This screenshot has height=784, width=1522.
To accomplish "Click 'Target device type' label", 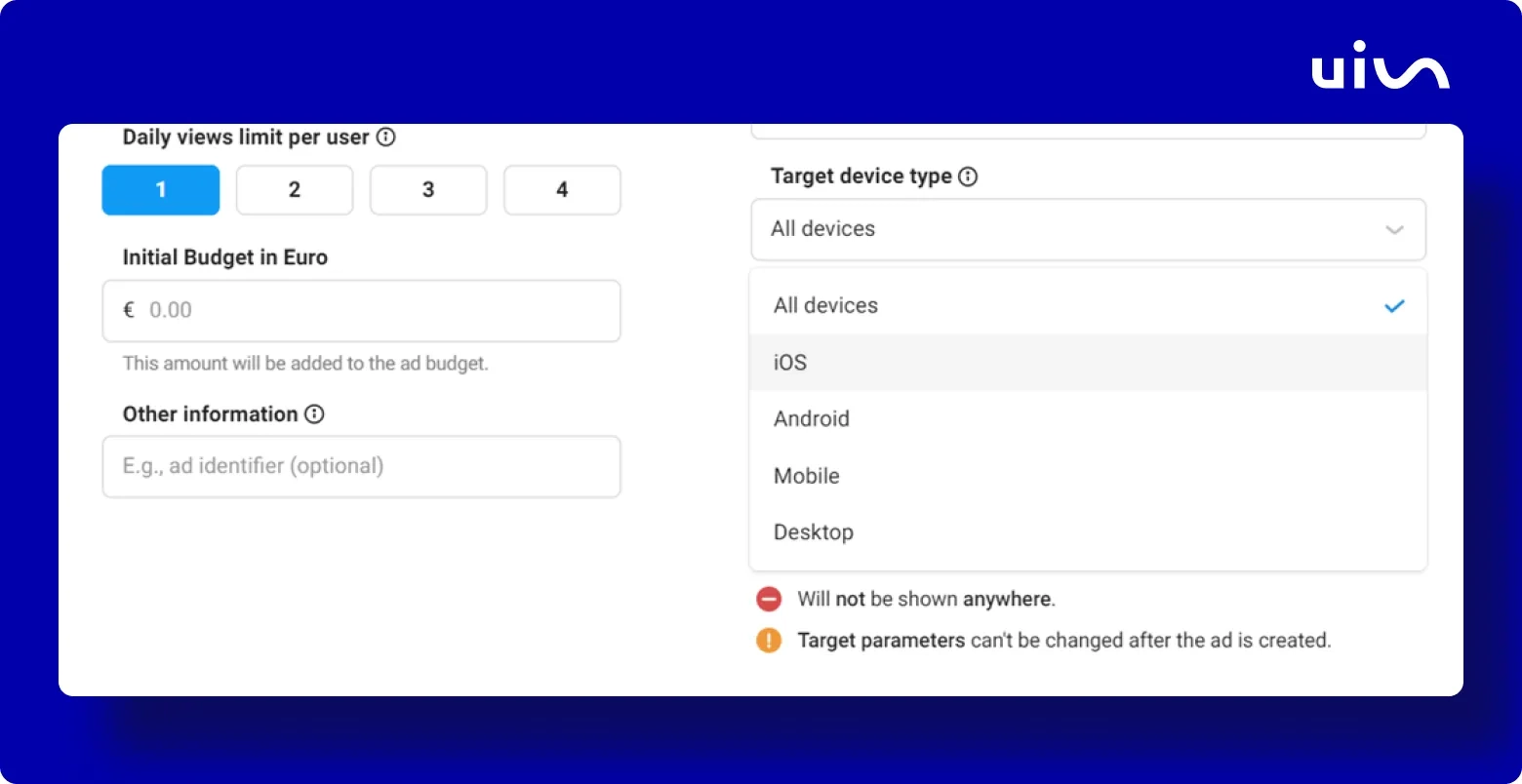I will pos(861,176).
